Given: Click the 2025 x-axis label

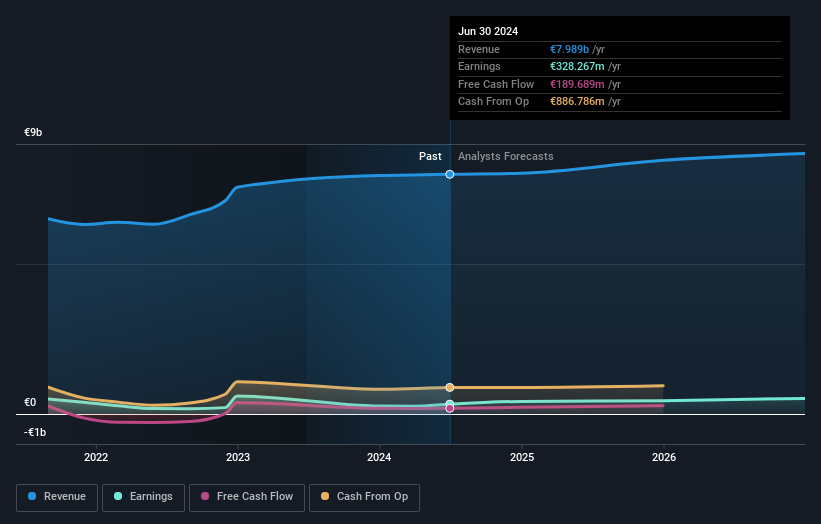Looking at the screenshot, I should coord(522,457).
